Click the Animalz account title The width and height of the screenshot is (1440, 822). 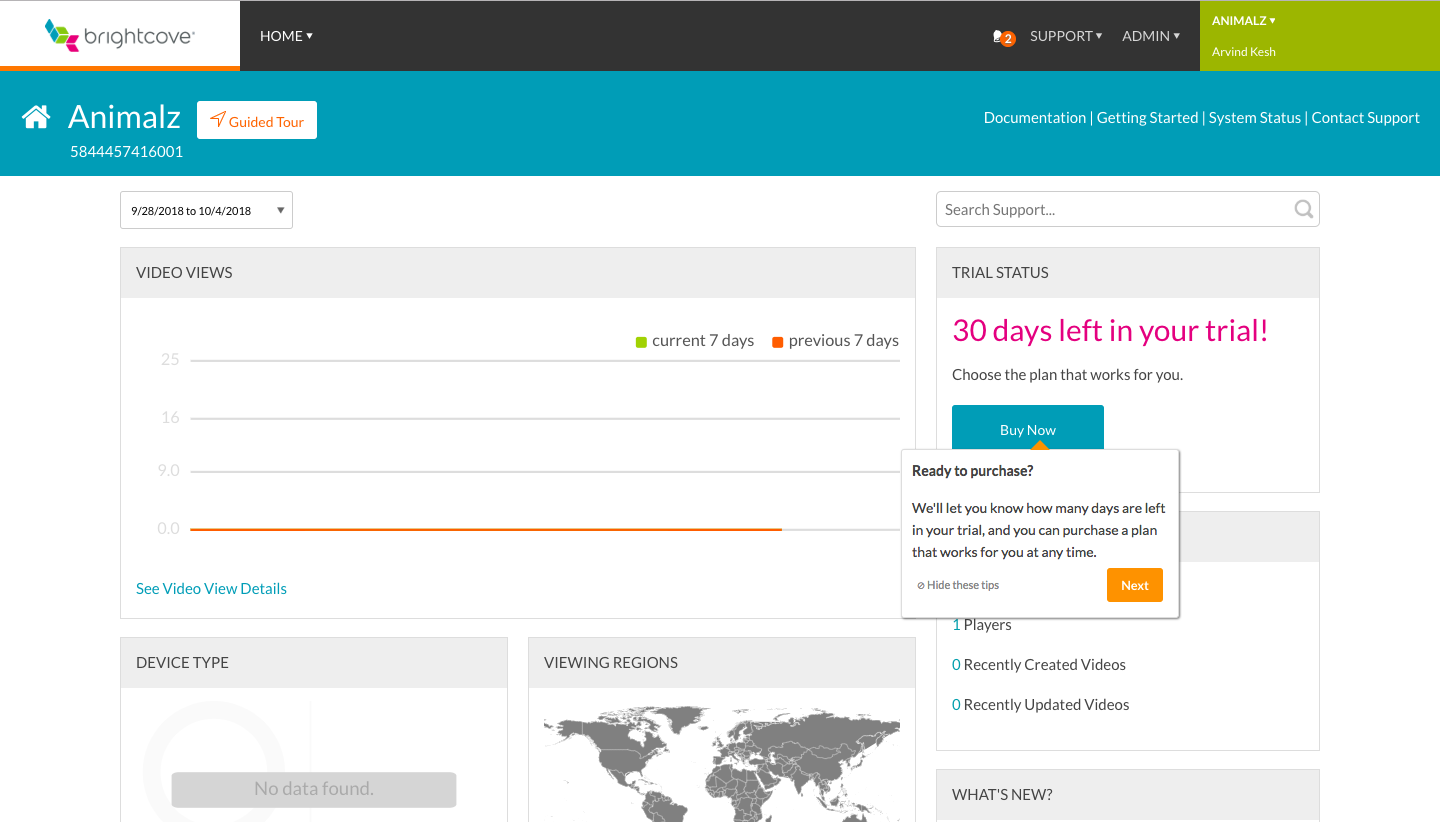click(124, 117)
